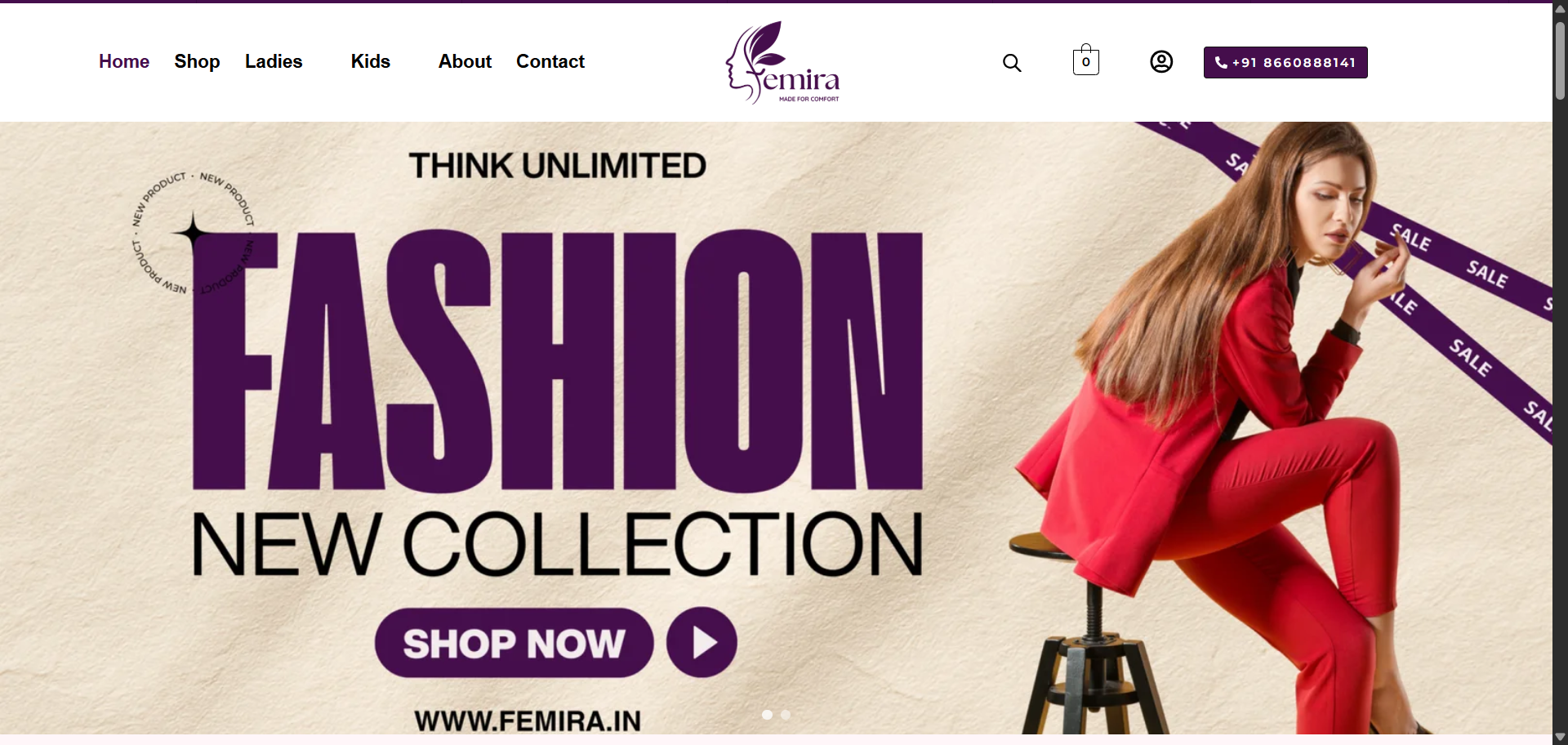Screen dimensions: 1568x745
Task: Click the round play arrow beside Shop Now
Action: (x=702, y=642)
